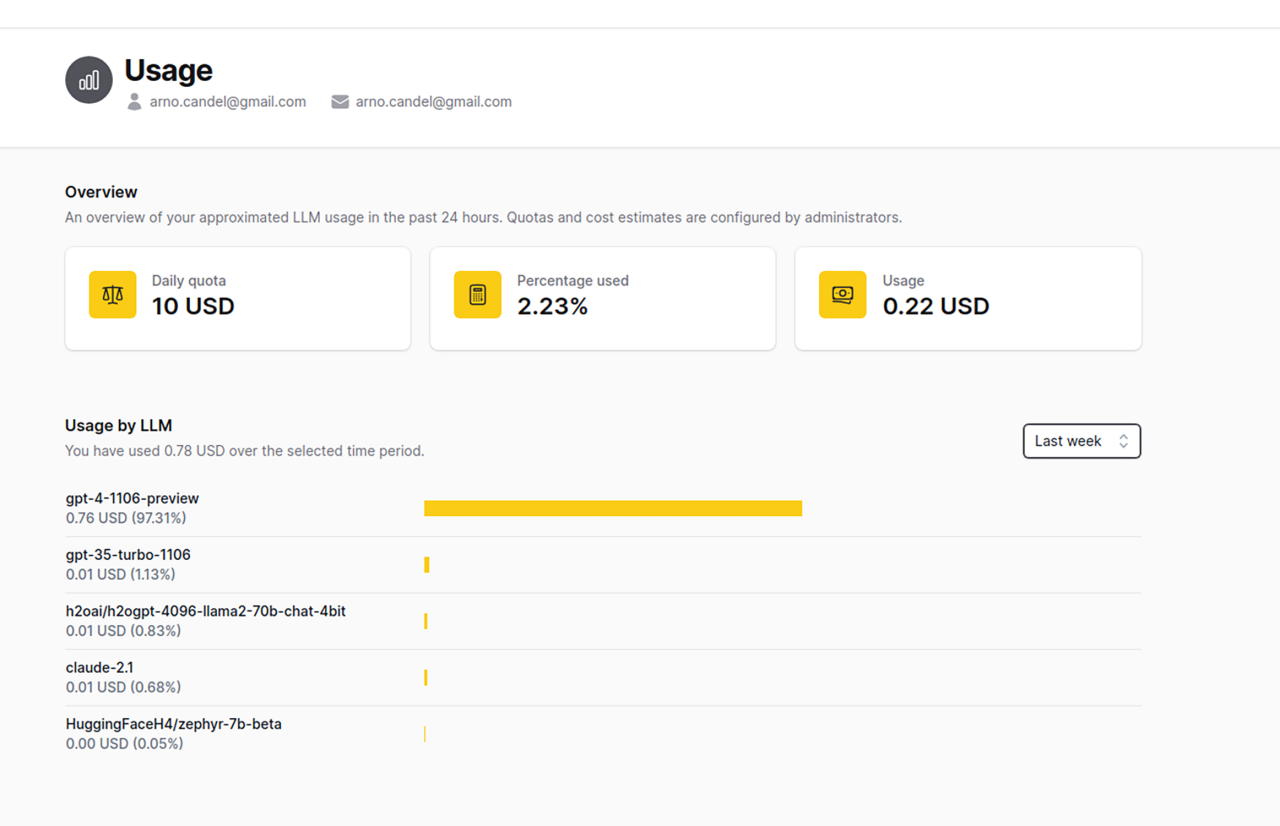Click the Percentage used card label
Image resolution: width=1280 pixels, height=826 pixels.
click(573, 281)
